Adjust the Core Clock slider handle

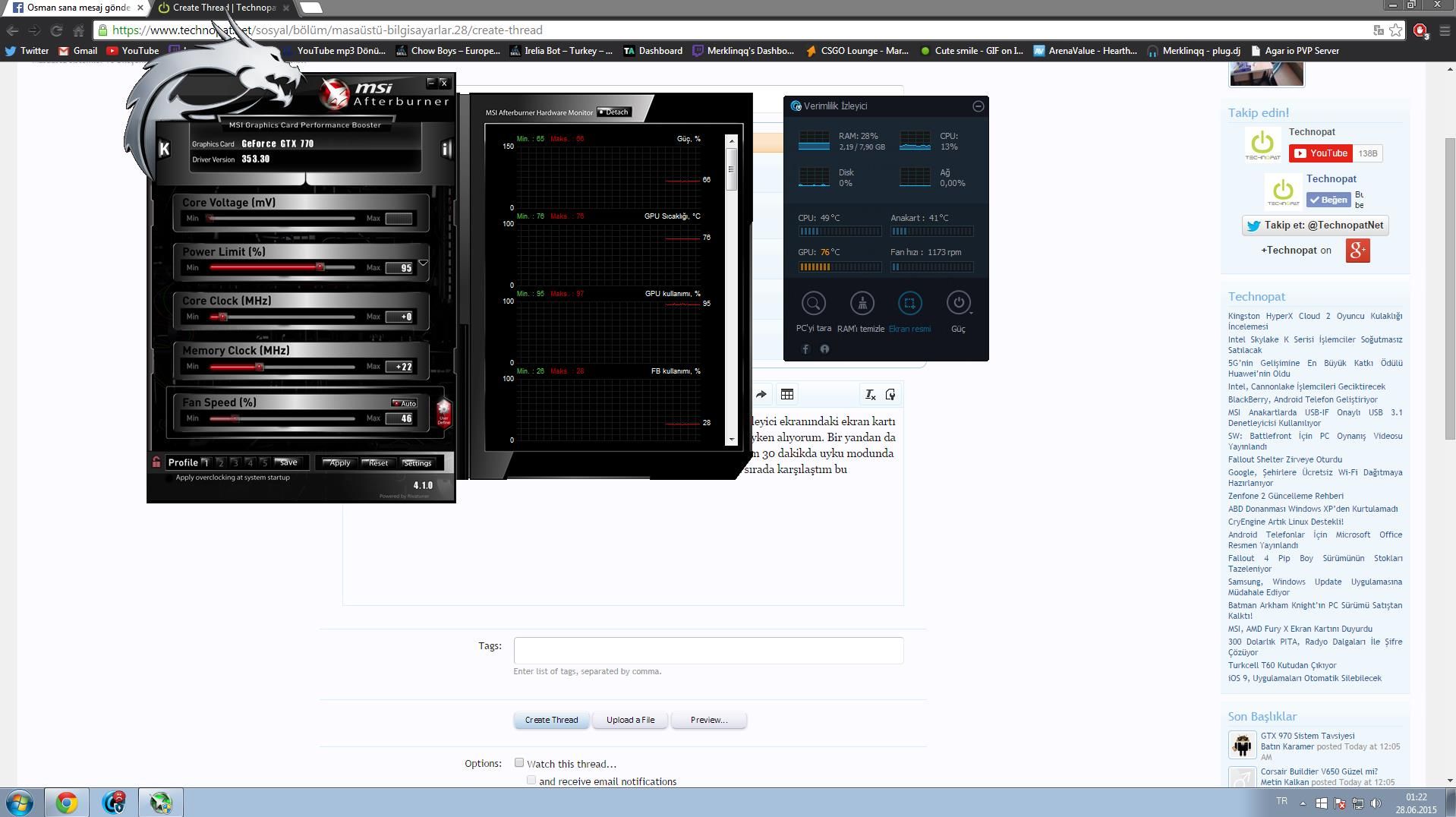[x=222, y=317]
